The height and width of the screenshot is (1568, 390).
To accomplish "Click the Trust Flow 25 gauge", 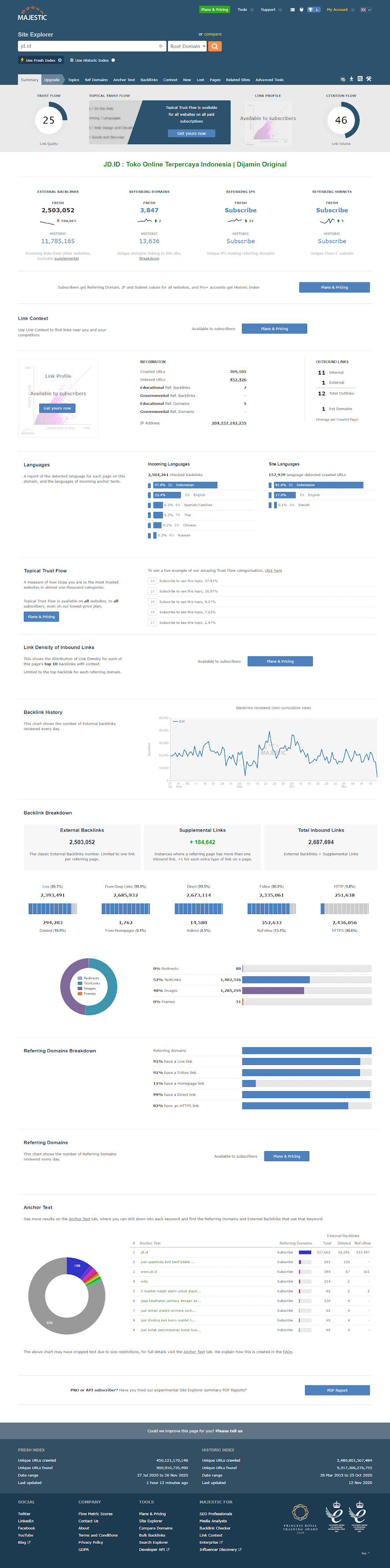I will click(48, 120).
